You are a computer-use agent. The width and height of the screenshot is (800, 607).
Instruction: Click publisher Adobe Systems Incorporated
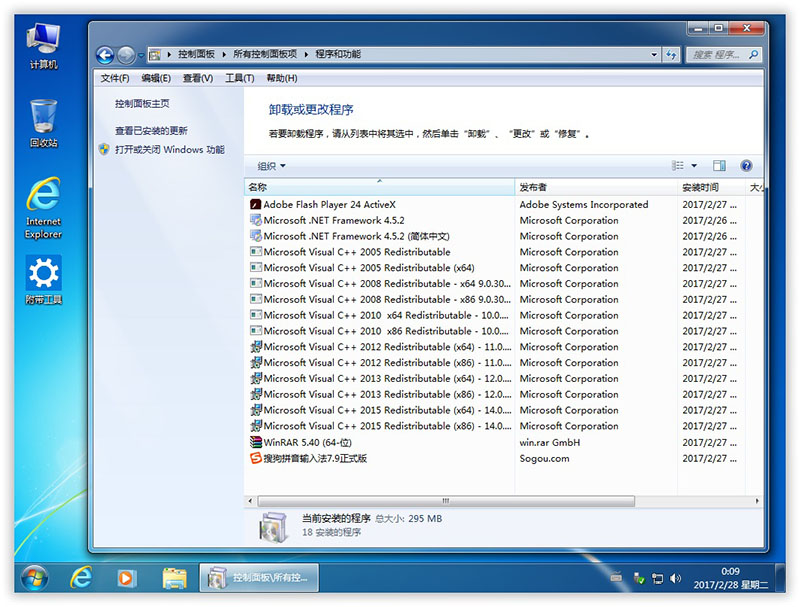click(x=584, y=205)
